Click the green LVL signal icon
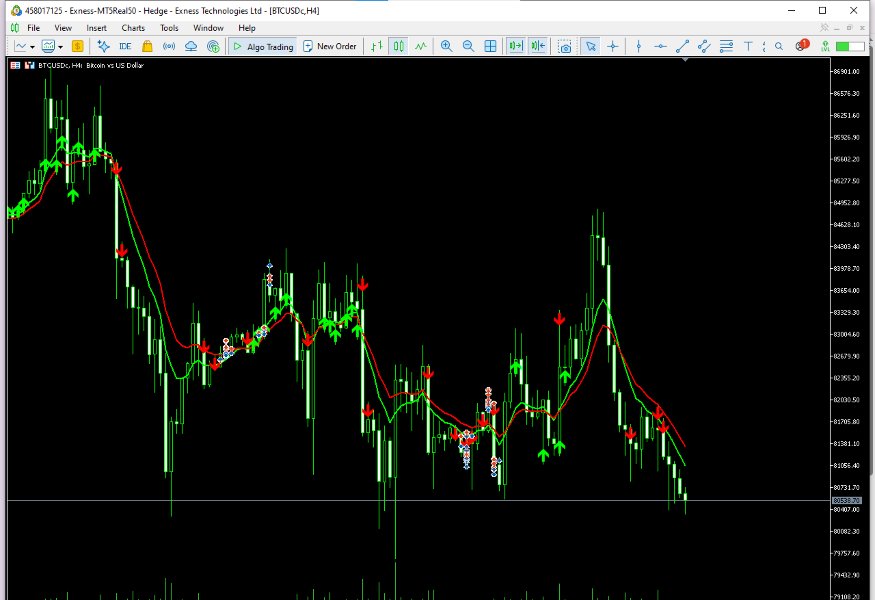 point(825,46)
